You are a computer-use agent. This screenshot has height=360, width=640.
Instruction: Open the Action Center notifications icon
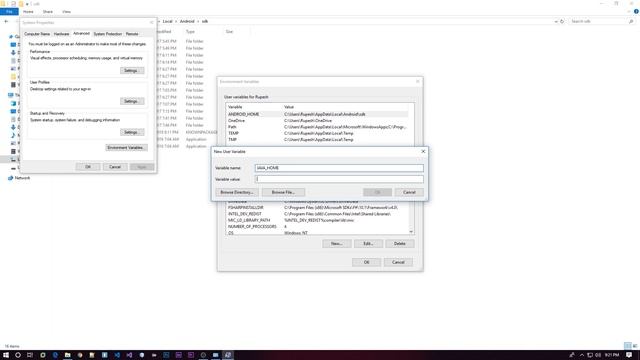tap(629, 355)
